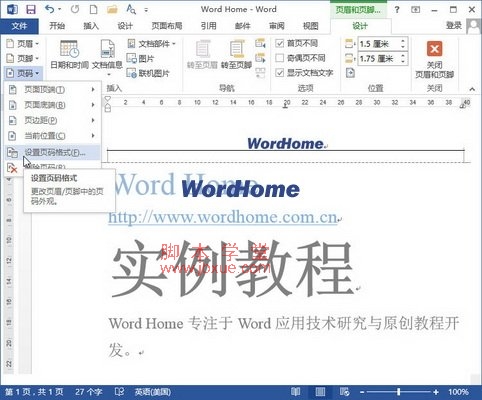The width and height of the screenshot is (482, 400).
Task: Click word count 27 个字
Action: tap(89, 392)
